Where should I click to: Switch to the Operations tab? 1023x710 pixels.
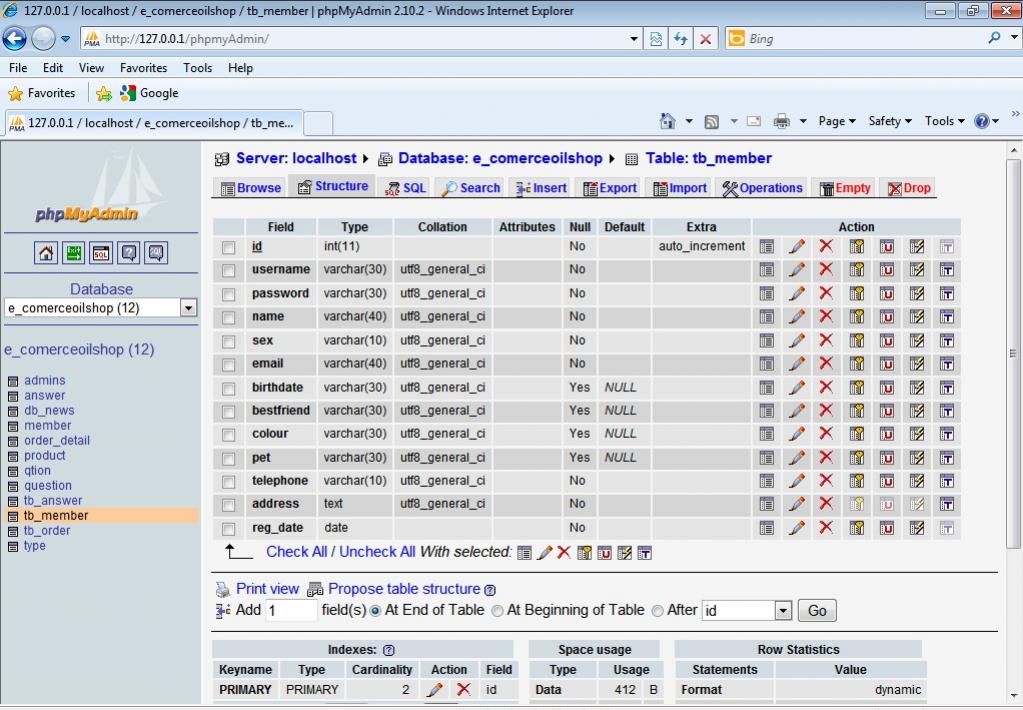tap(762, 188)
